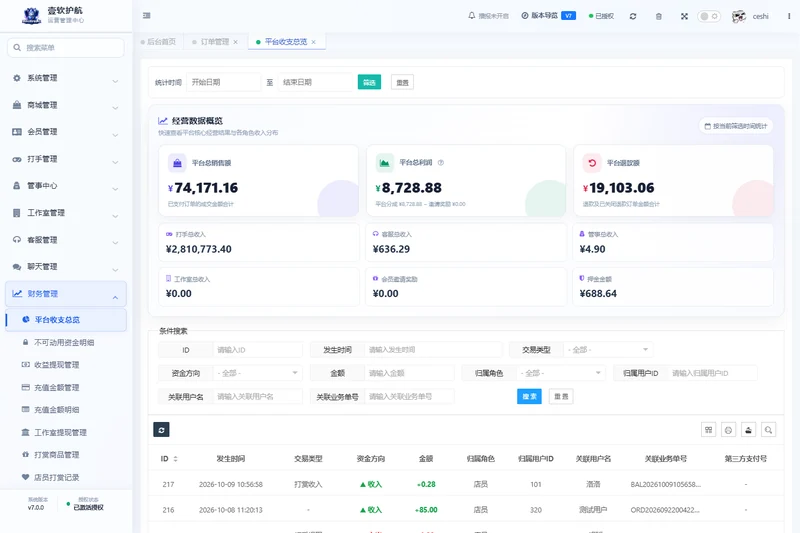
Task: Expand 管事中心 menu in sidebar
Action: click(66, 186)
